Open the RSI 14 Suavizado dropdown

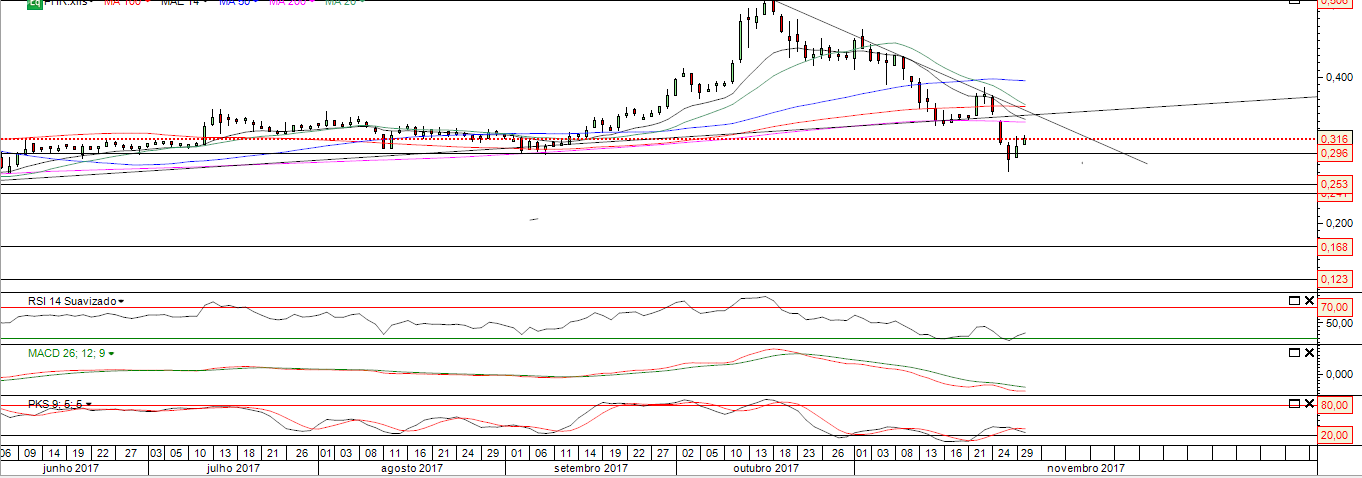(x=121, y=301)
